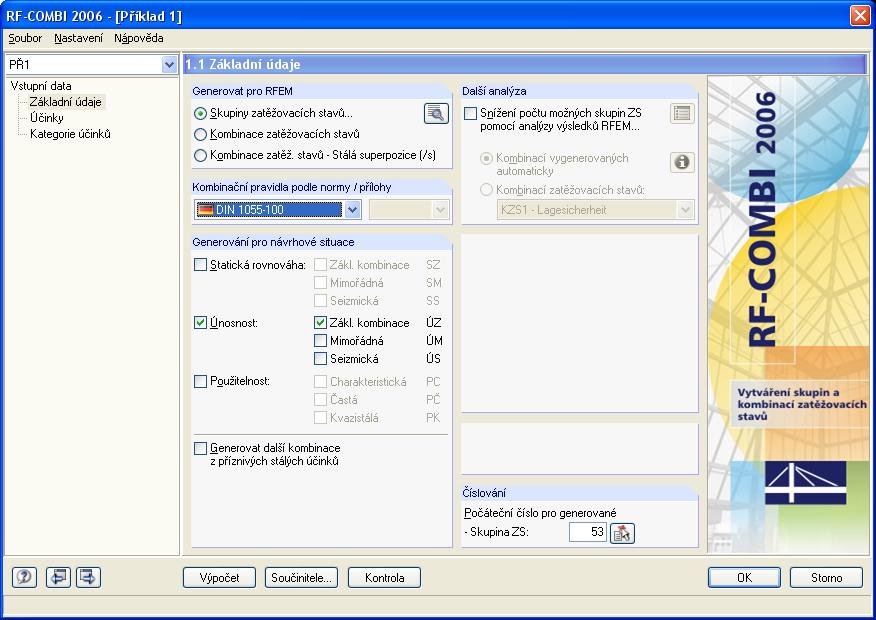
Task: Select Základní údaje in tree
Action: tap(65, 102)
